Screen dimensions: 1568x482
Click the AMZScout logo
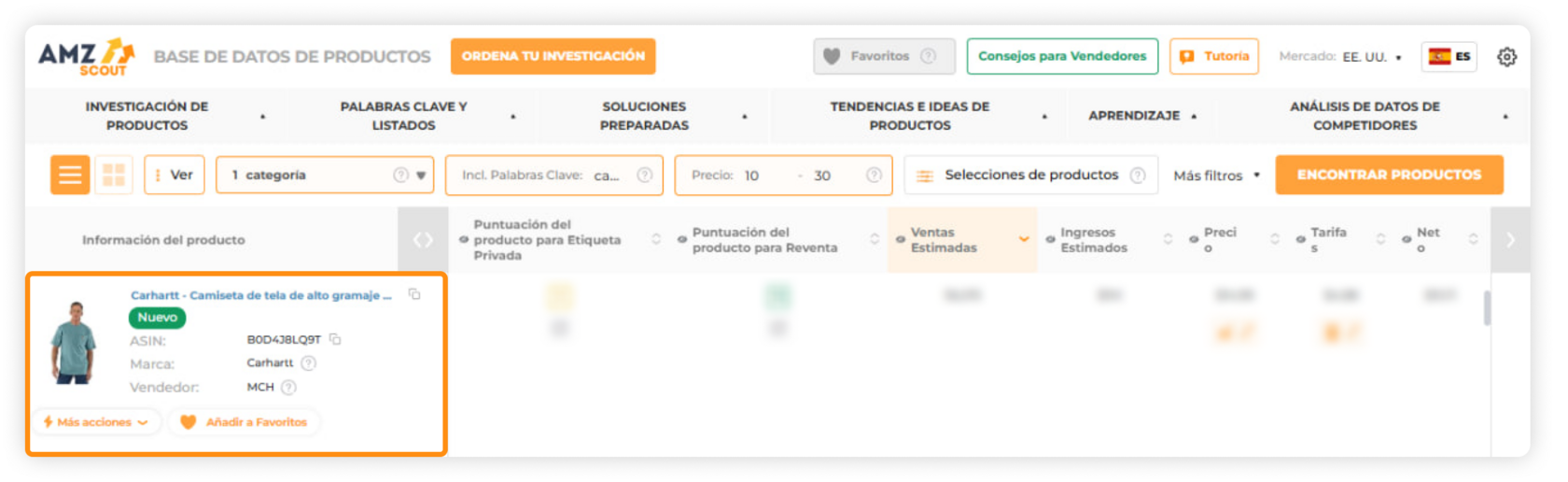[86, 56]
